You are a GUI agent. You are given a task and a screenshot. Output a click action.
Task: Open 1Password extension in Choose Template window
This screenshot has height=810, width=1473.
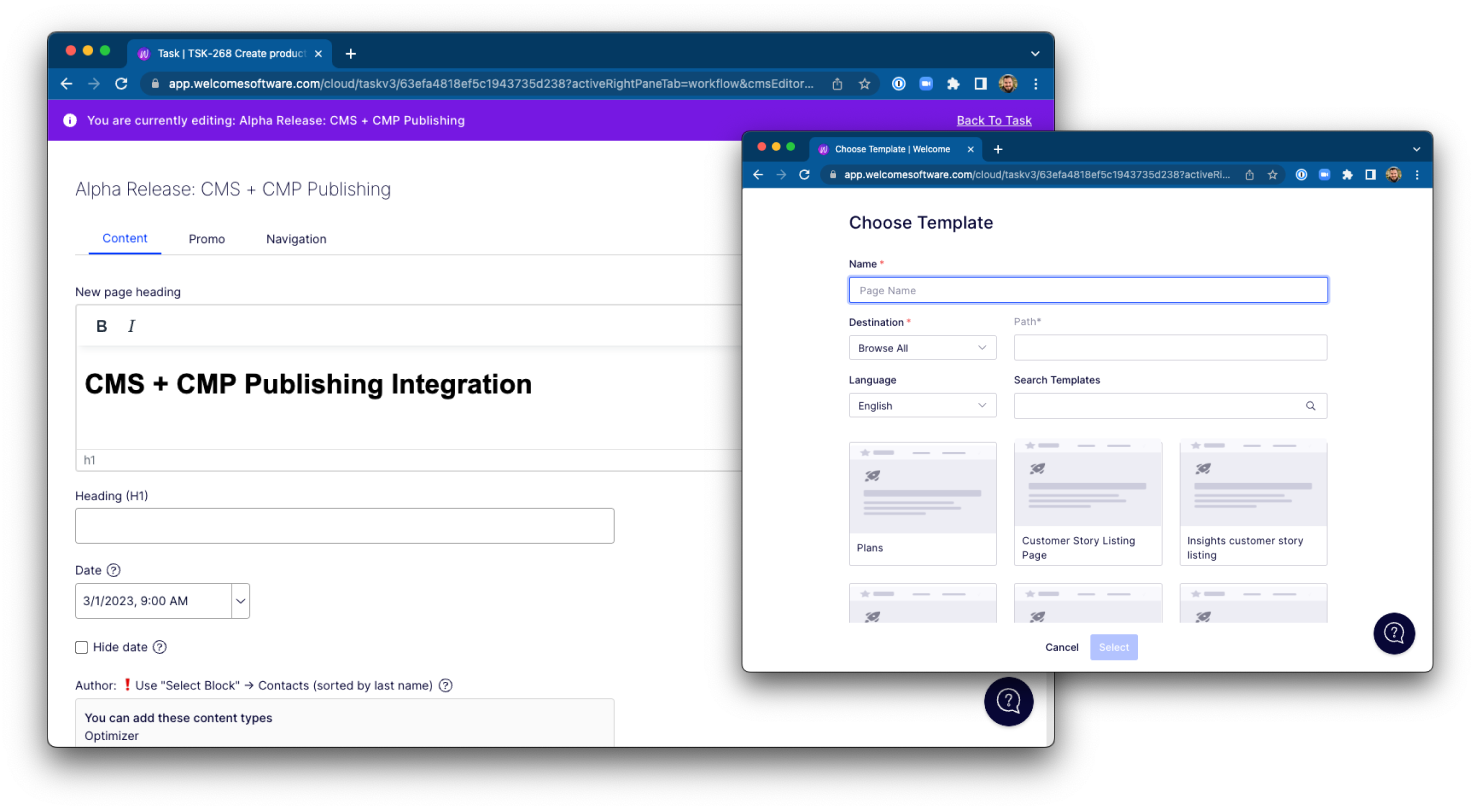tap(1302, 174)
